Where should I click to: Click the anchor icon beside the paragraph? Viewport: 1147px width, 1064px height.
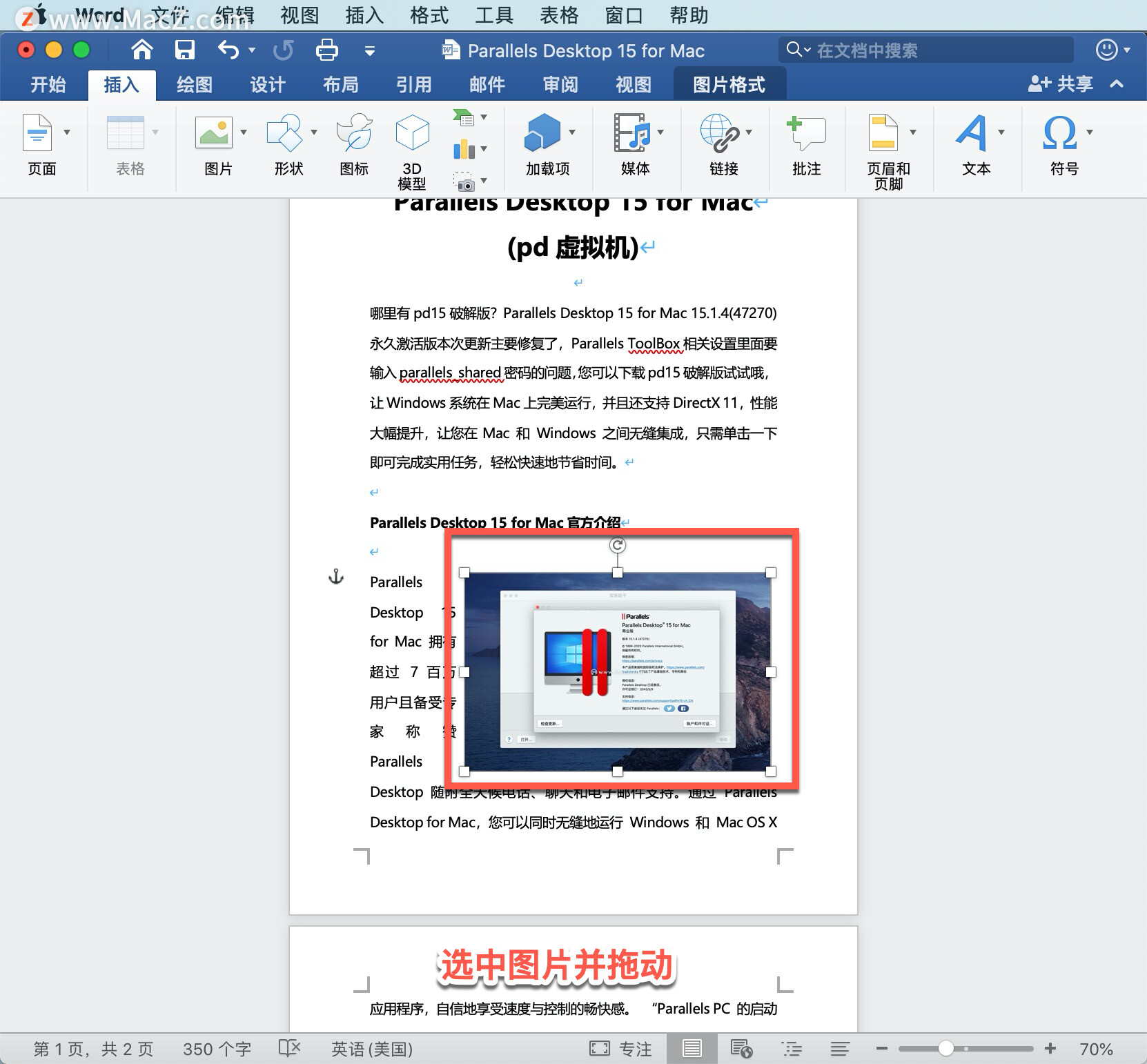[335, 577]
